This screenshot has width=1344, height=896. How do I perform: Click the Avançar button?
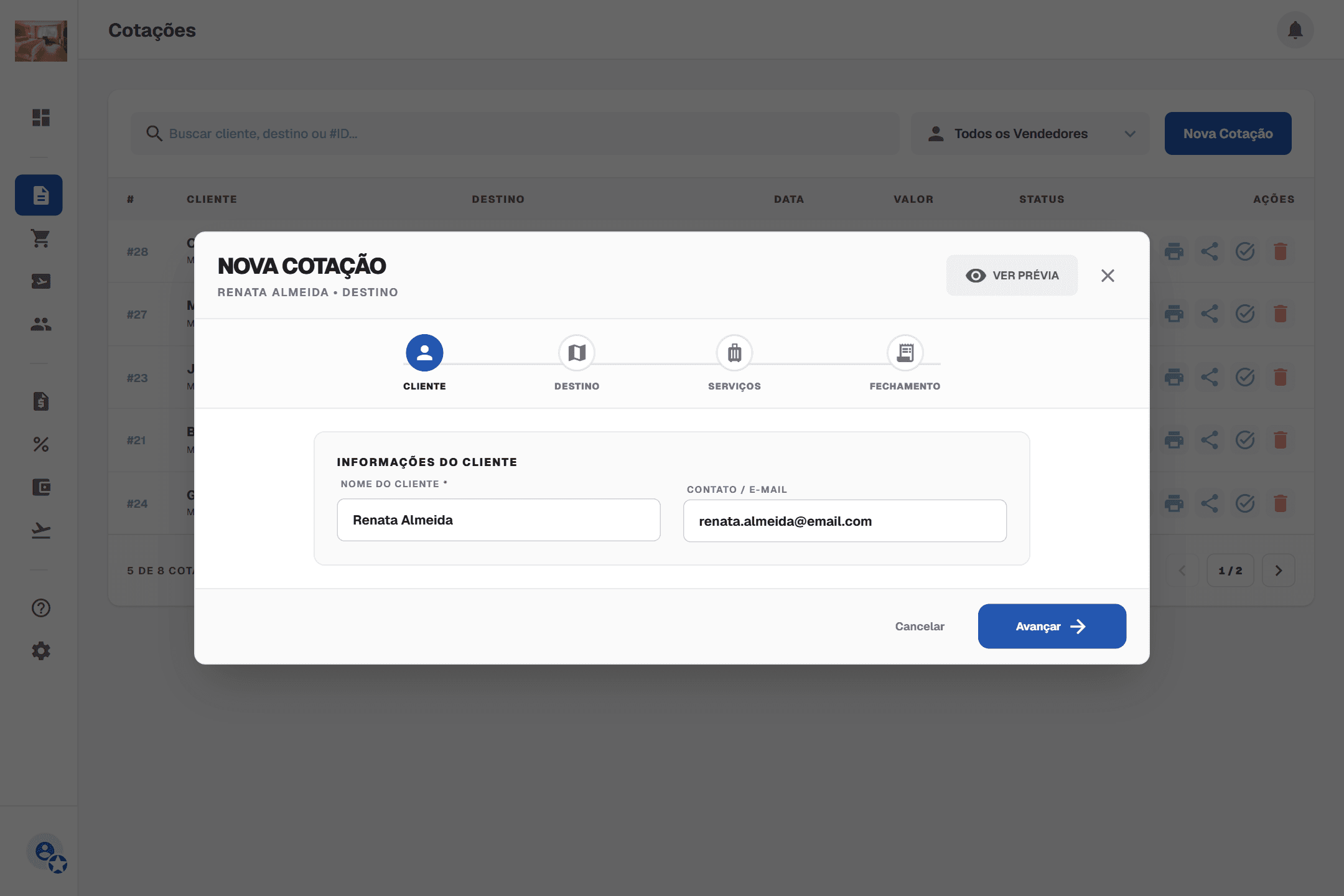[1052, 626]
